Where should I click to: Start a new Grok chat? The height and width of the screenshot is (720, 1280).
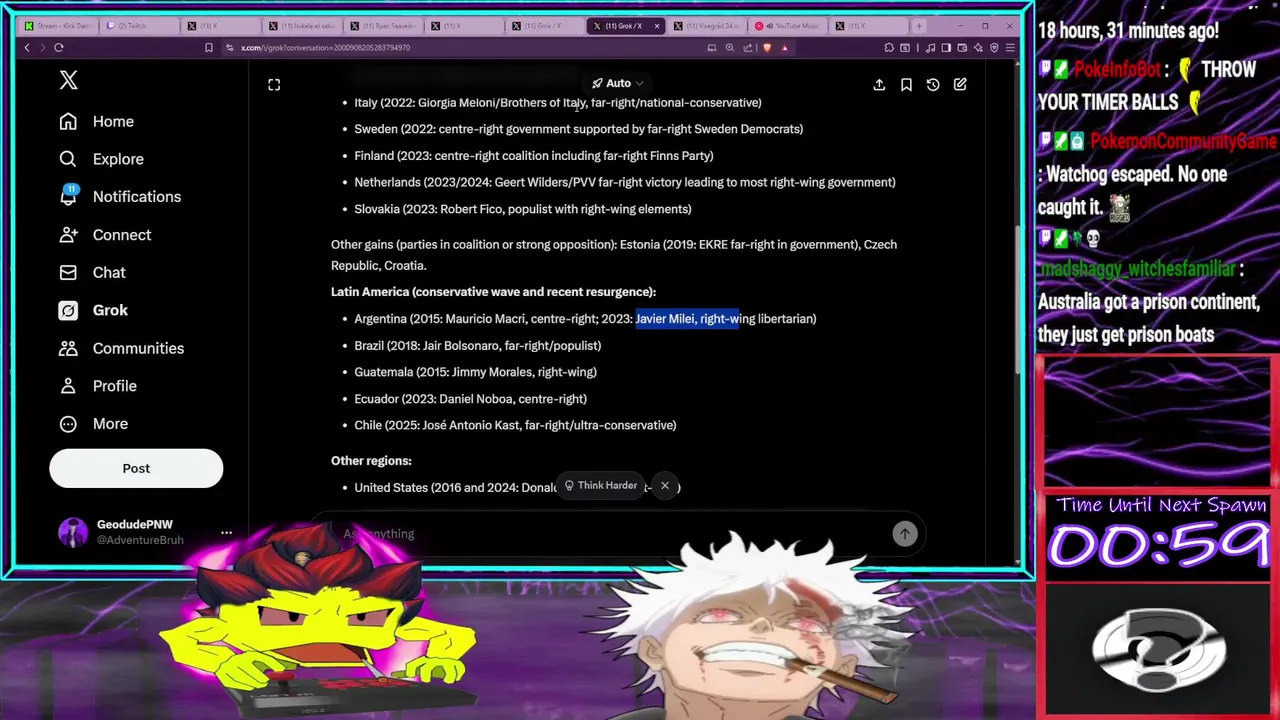point(960,85)
